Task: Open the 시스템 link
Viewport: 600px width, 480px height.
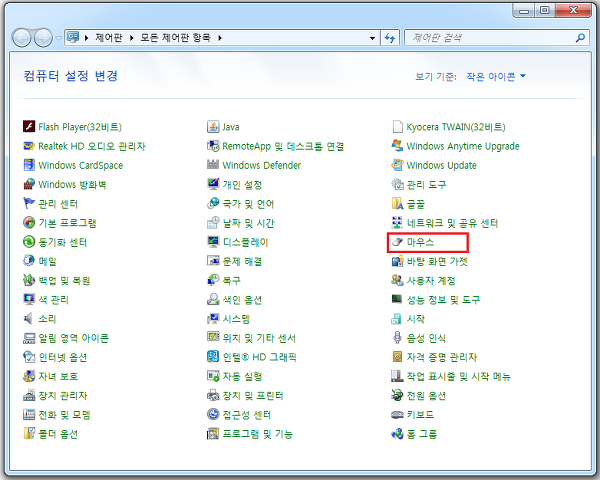Action: (236, 319)
